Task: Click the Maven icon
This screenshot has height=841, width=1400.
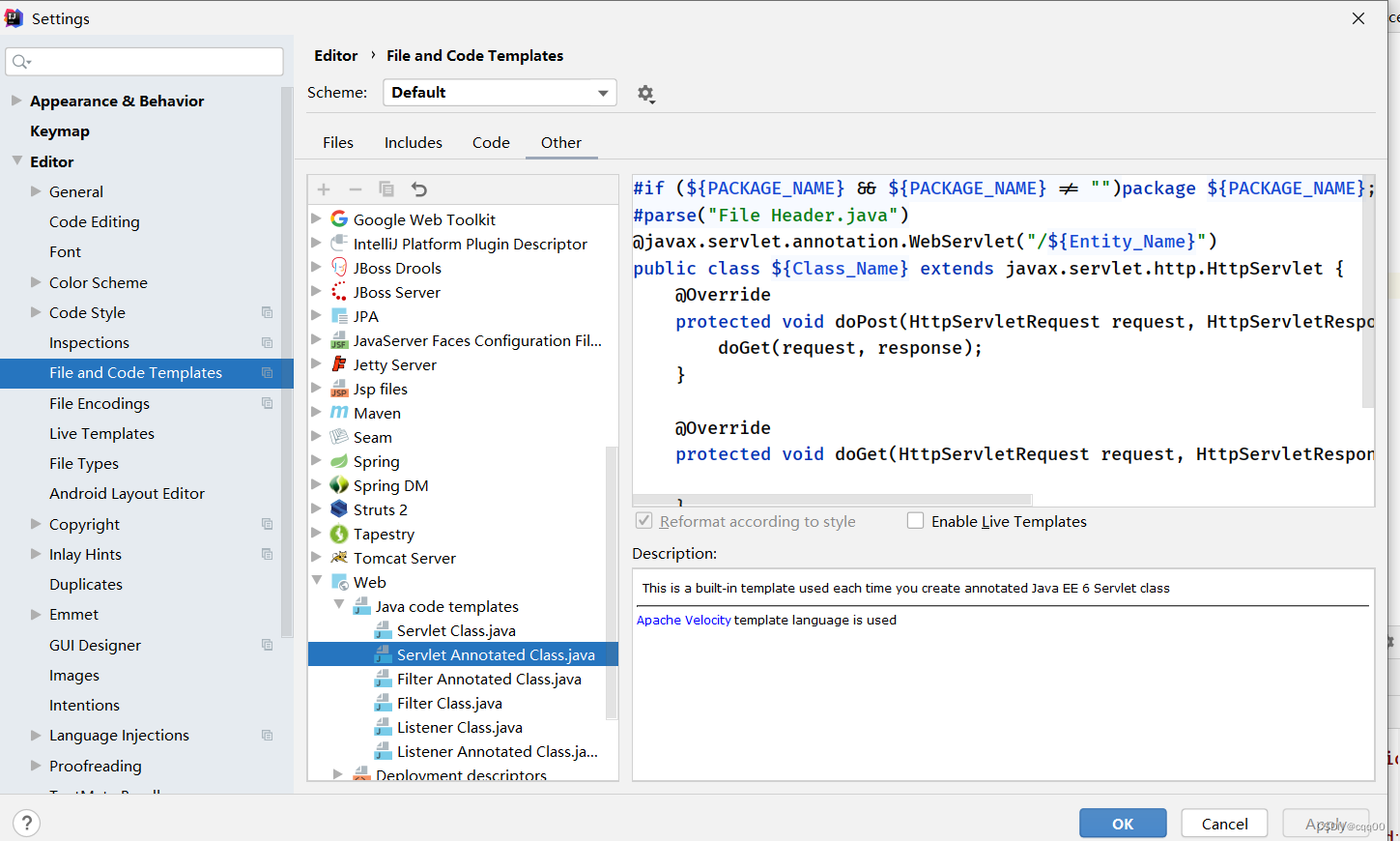Action: pos(339,413)
